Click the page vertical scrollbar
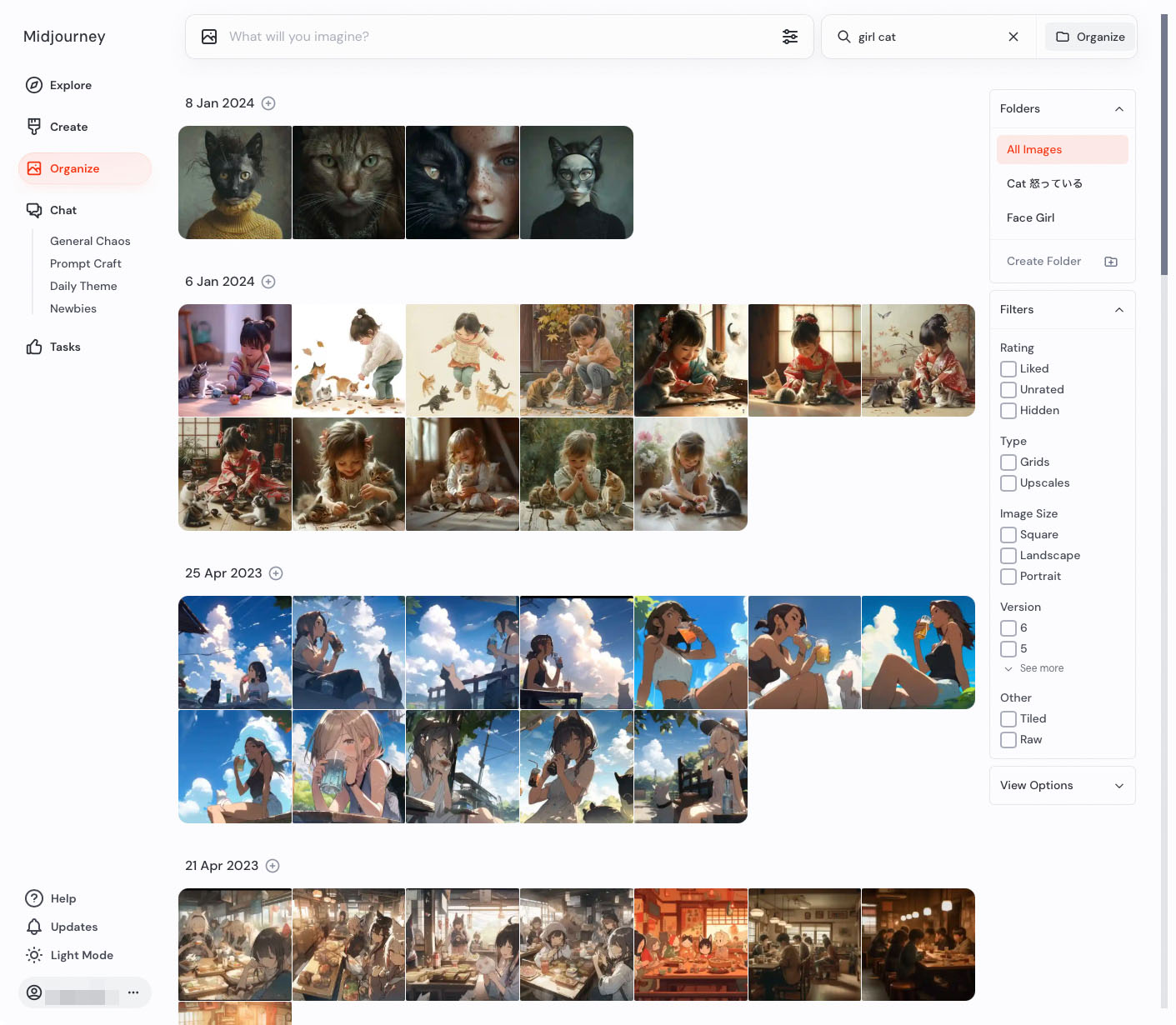Viewport: 1176px width, 1025px height. pyautogui.click(x=1164, y=144)
